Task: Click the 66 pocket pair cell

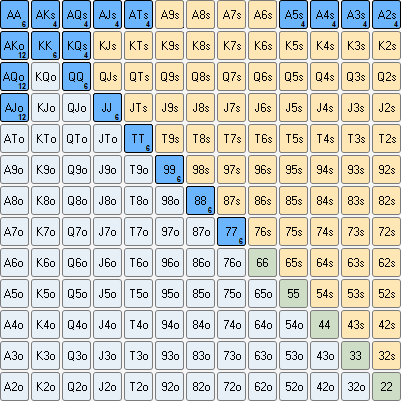Action: [262, 263]
